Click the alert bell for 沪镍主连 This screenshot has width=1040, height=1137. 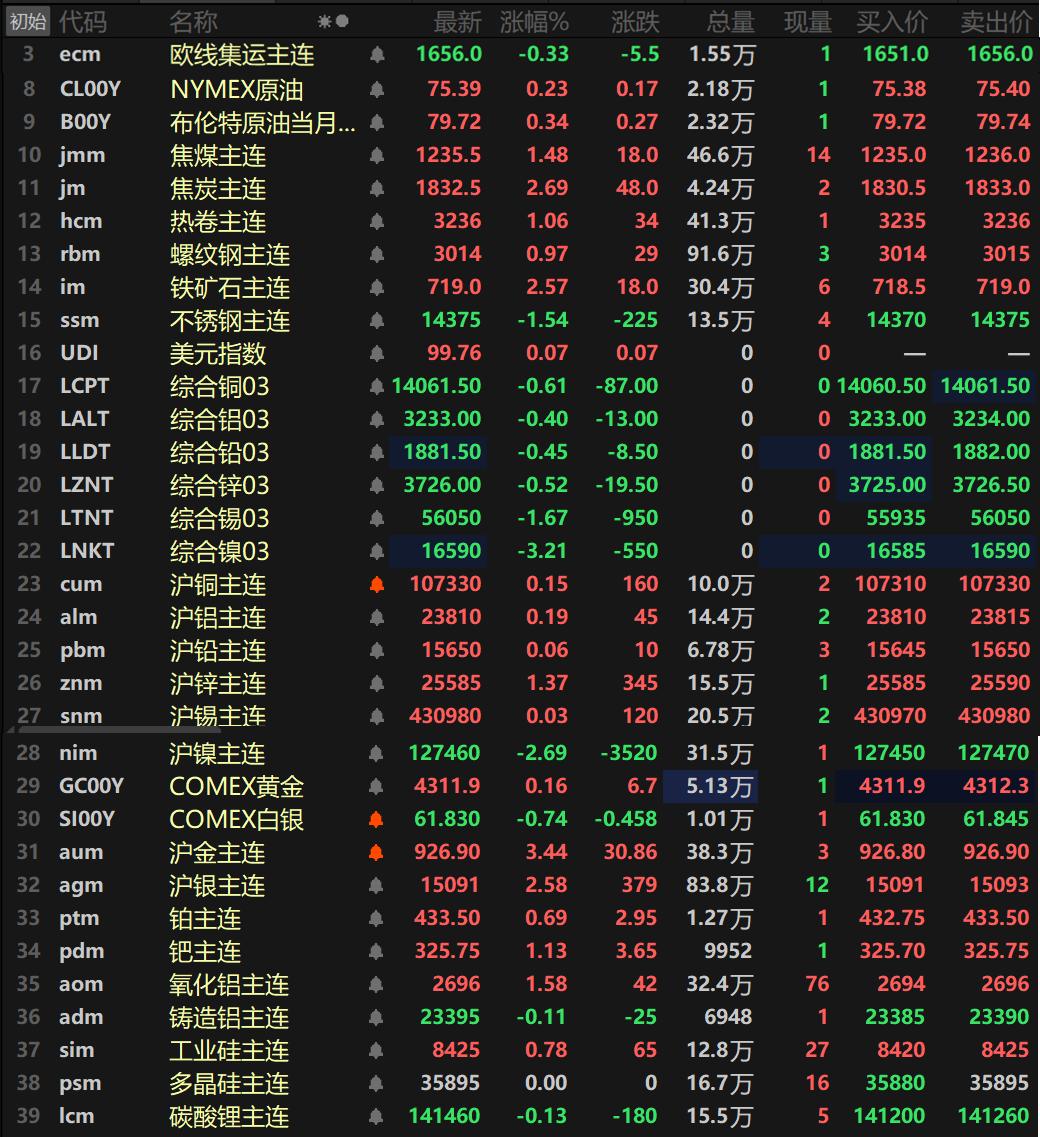(376, 753)
